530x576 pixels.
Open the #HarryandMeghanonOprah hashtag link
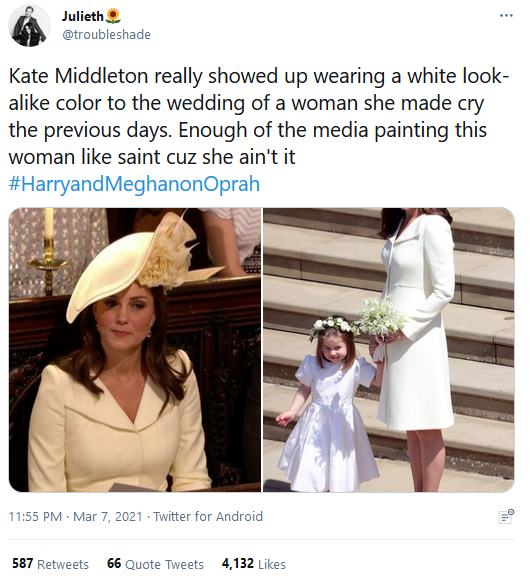click(134, 184)
